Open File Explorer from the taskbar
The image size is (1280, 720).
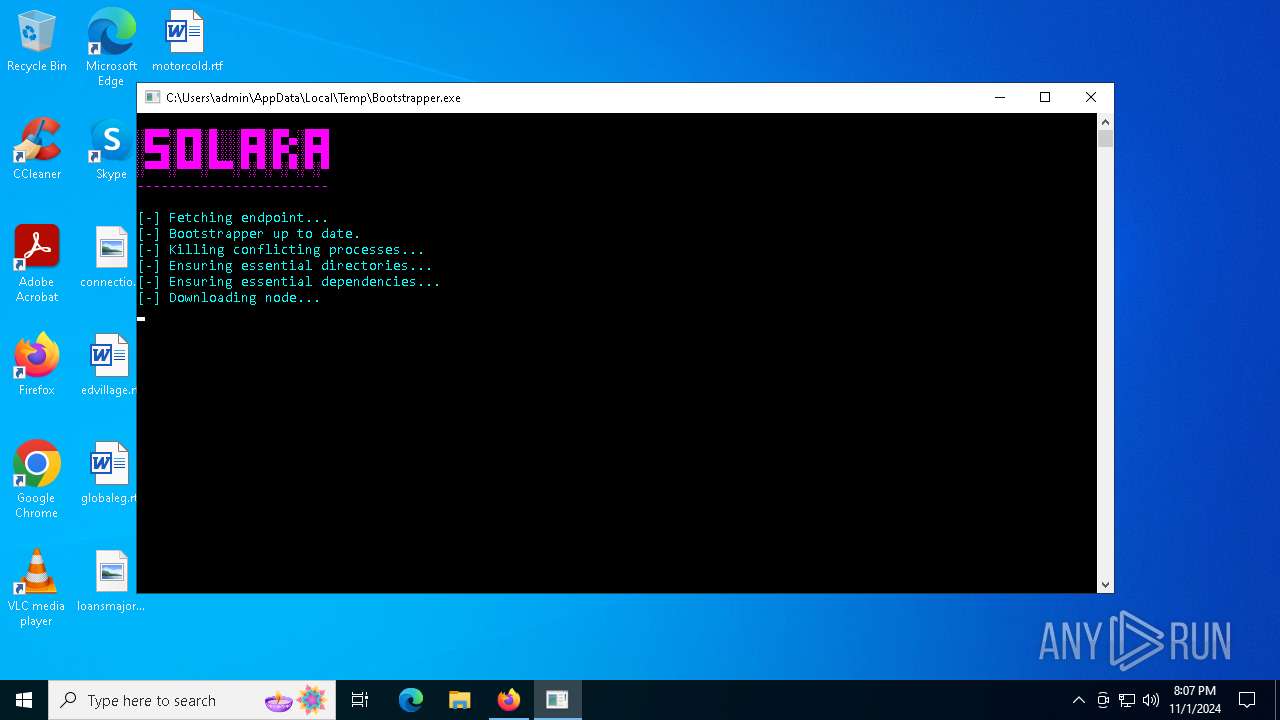coord(460,700)
